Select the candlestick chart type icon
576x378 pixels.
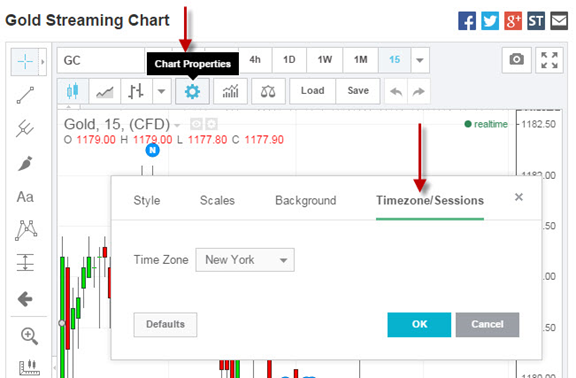point(73,91)
